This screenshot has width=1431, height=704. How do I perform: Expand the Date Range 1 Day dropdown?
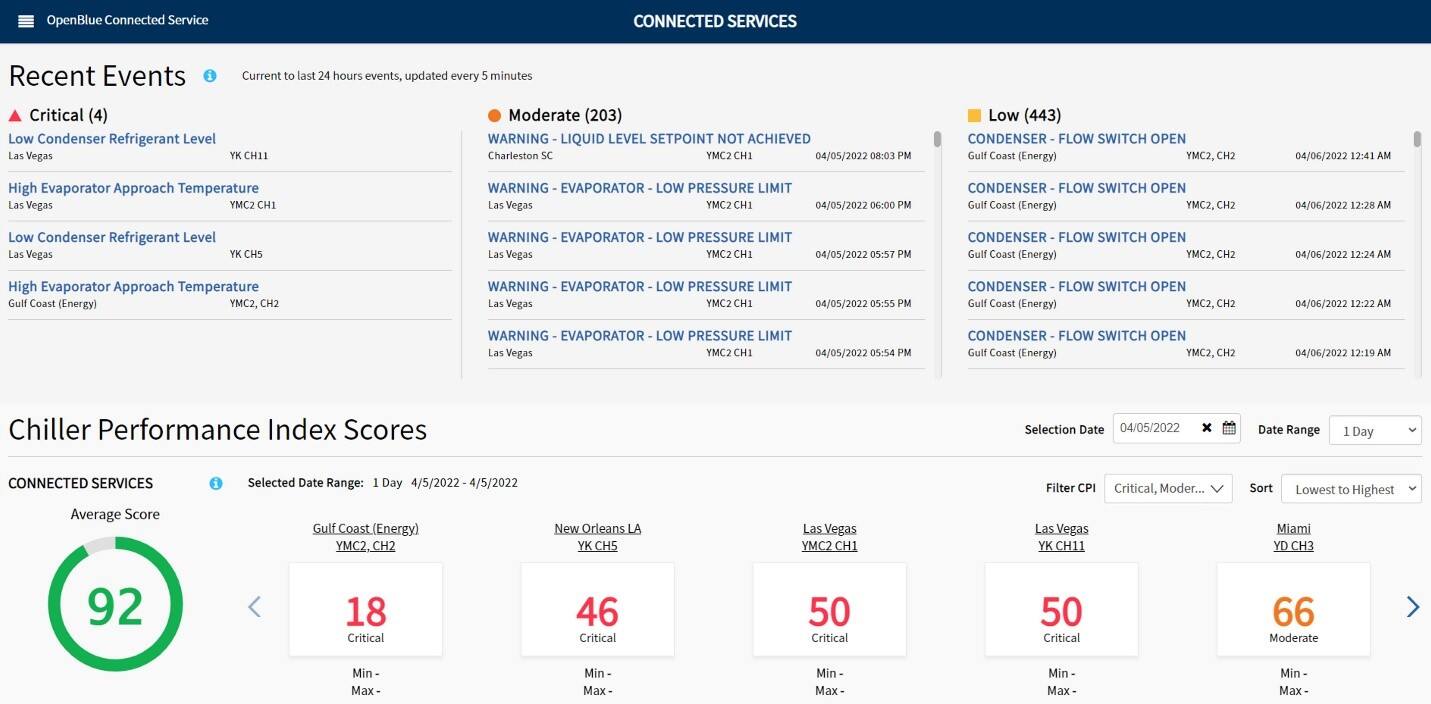1375,431
